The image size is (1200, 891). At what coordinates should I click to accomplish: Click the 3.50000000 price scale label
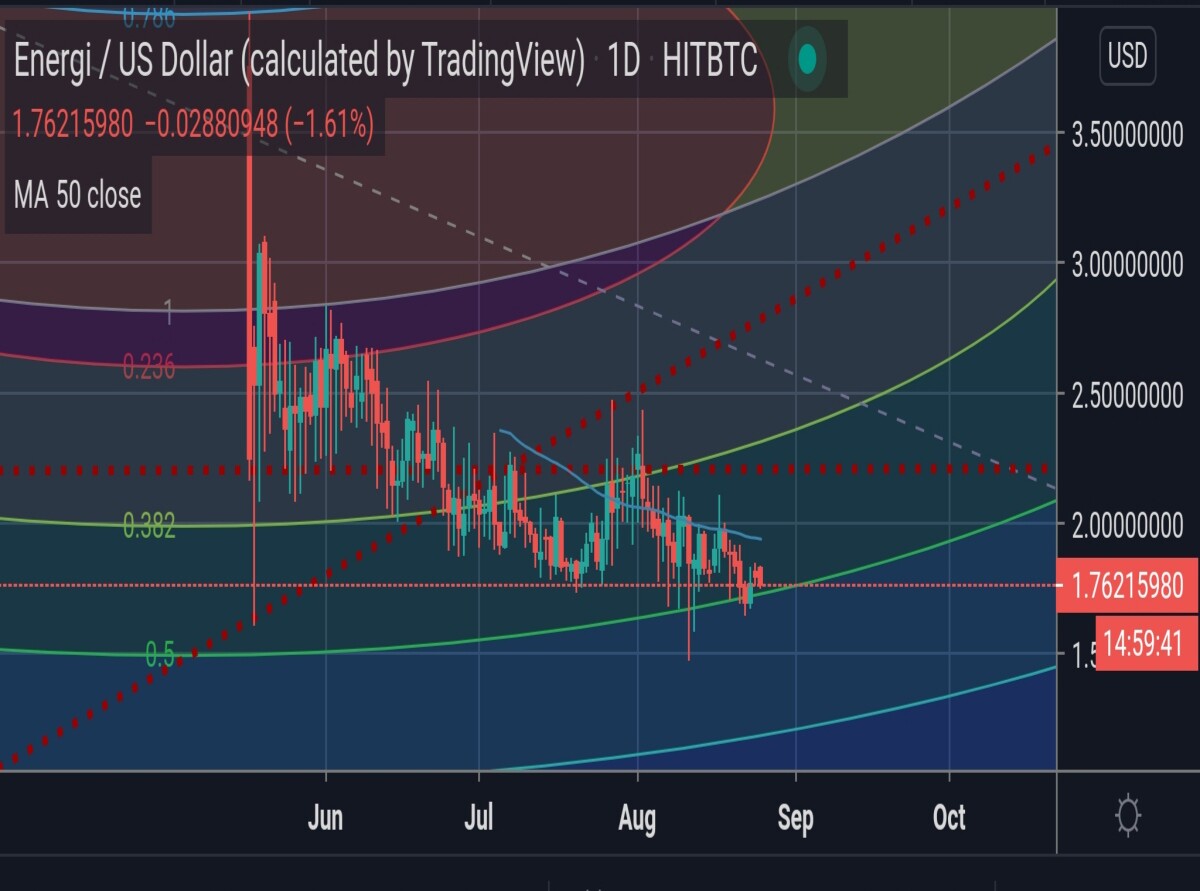tap(1127, 136)
